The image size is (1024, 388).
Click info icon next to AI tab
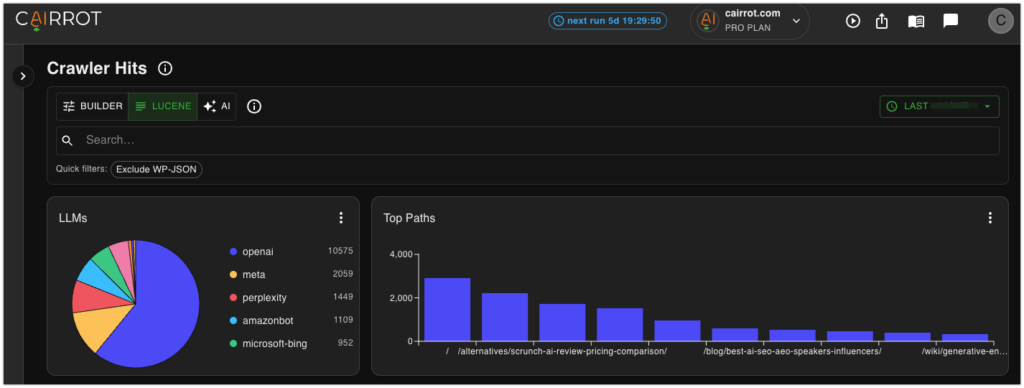point(254,106)
